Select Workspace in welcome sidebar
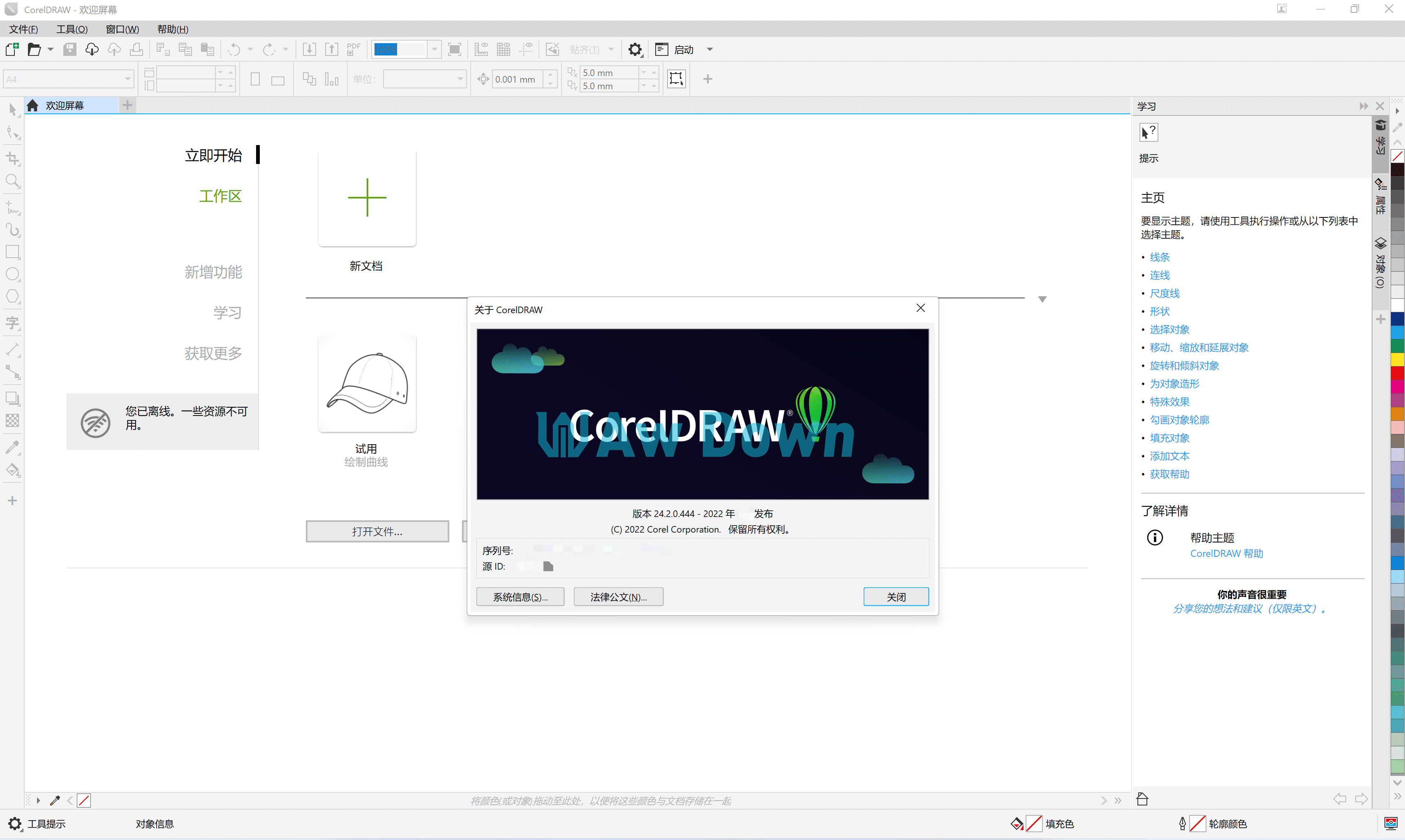 point(220,196)
